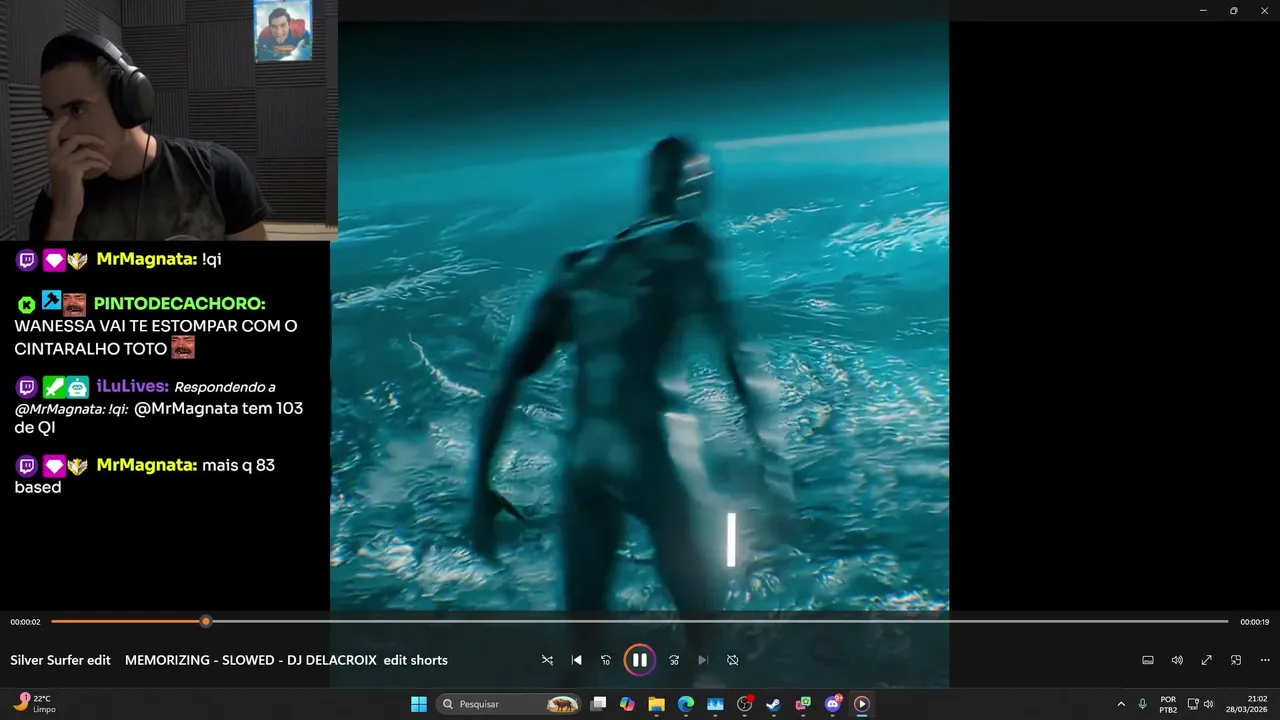Toggle repeat mode in the player
Viewport: 1280px width, 720px height.
(733, 660)
